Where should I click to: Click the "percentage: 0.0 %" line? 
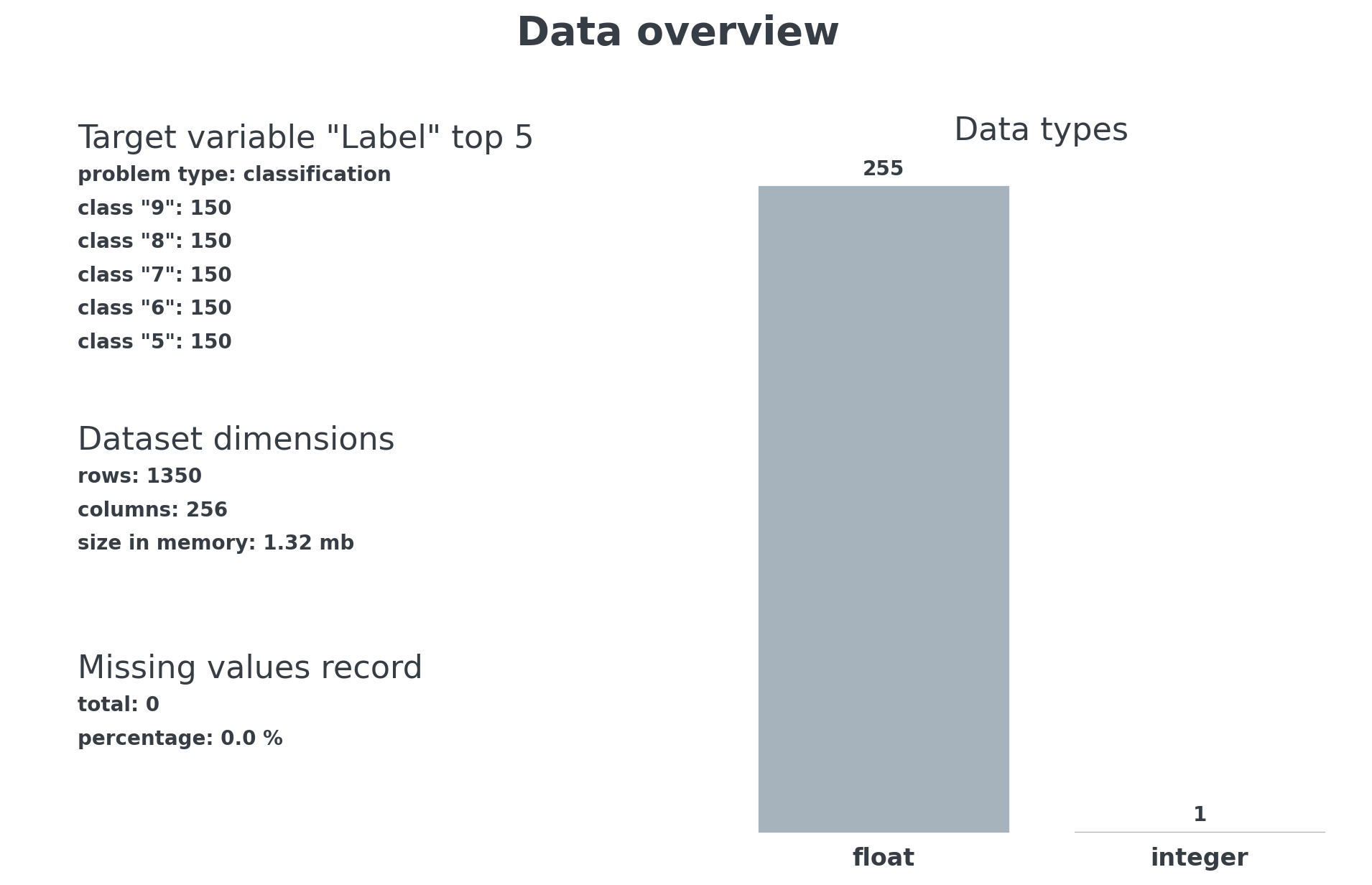pyautogui.click(x=180, y=738)
